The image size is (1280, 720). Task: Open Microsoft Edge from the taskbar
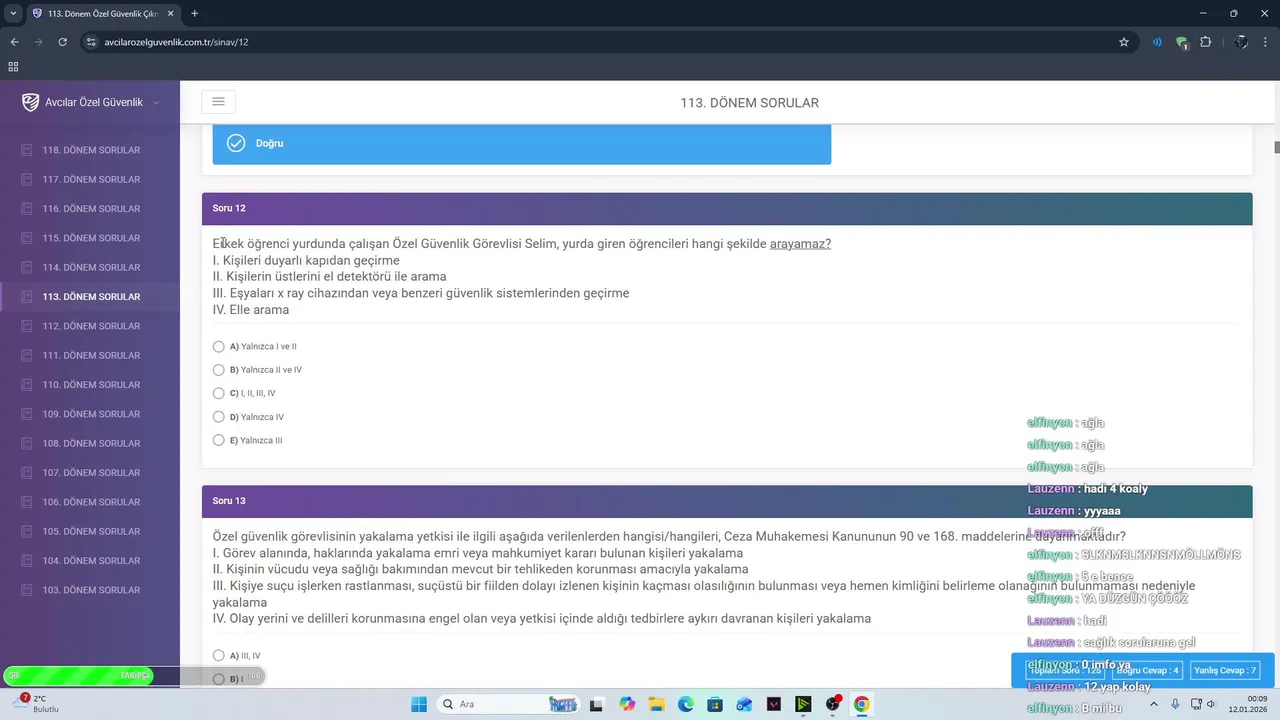686,704
